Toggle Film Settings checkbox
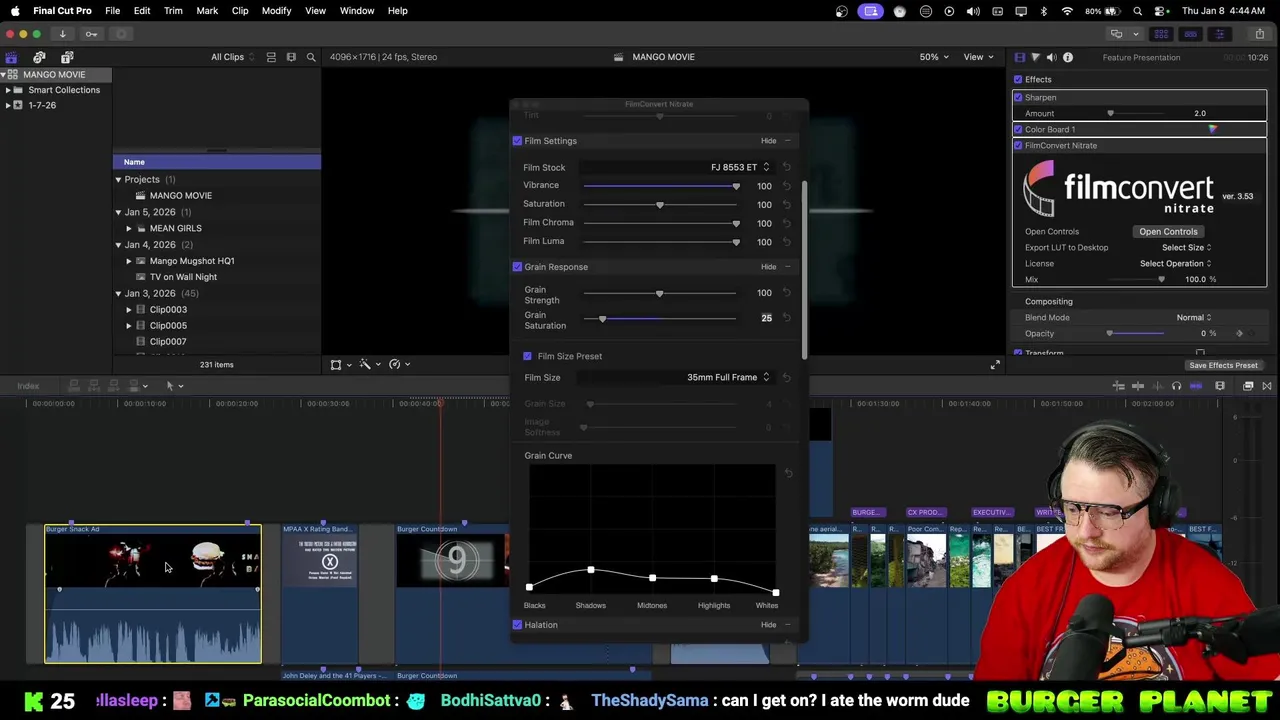Viewport: 1280px width, 720px height. (517, 141)
